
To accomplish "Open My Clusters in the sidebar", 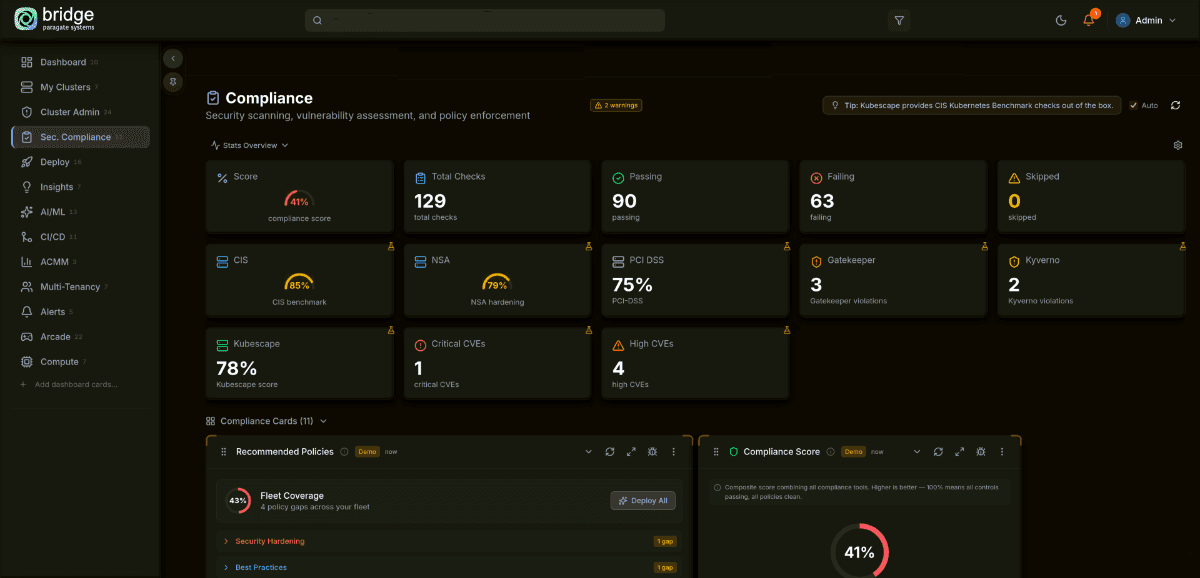I will (x=80, y=87).
